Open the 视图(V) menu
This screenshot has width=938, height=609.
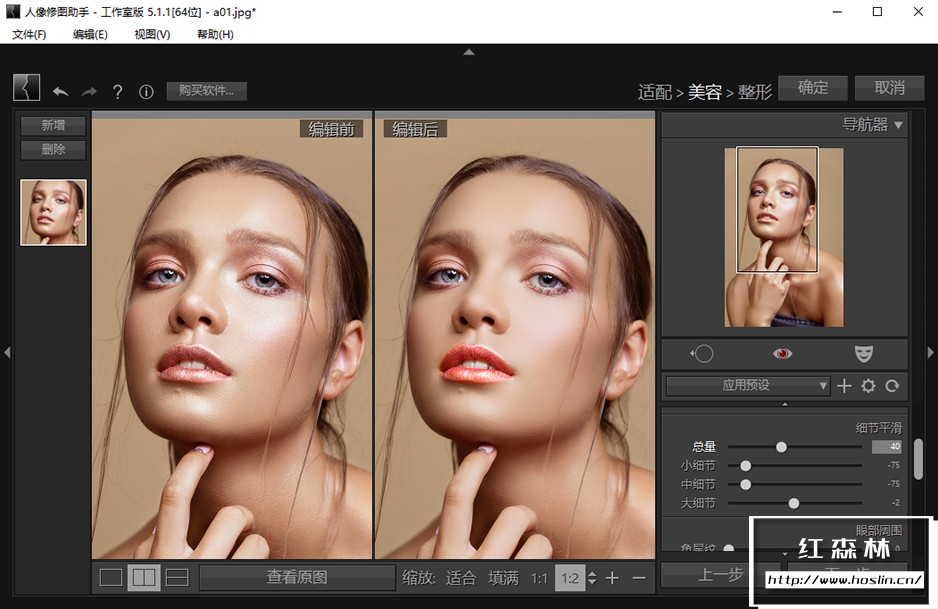(152, 34)
